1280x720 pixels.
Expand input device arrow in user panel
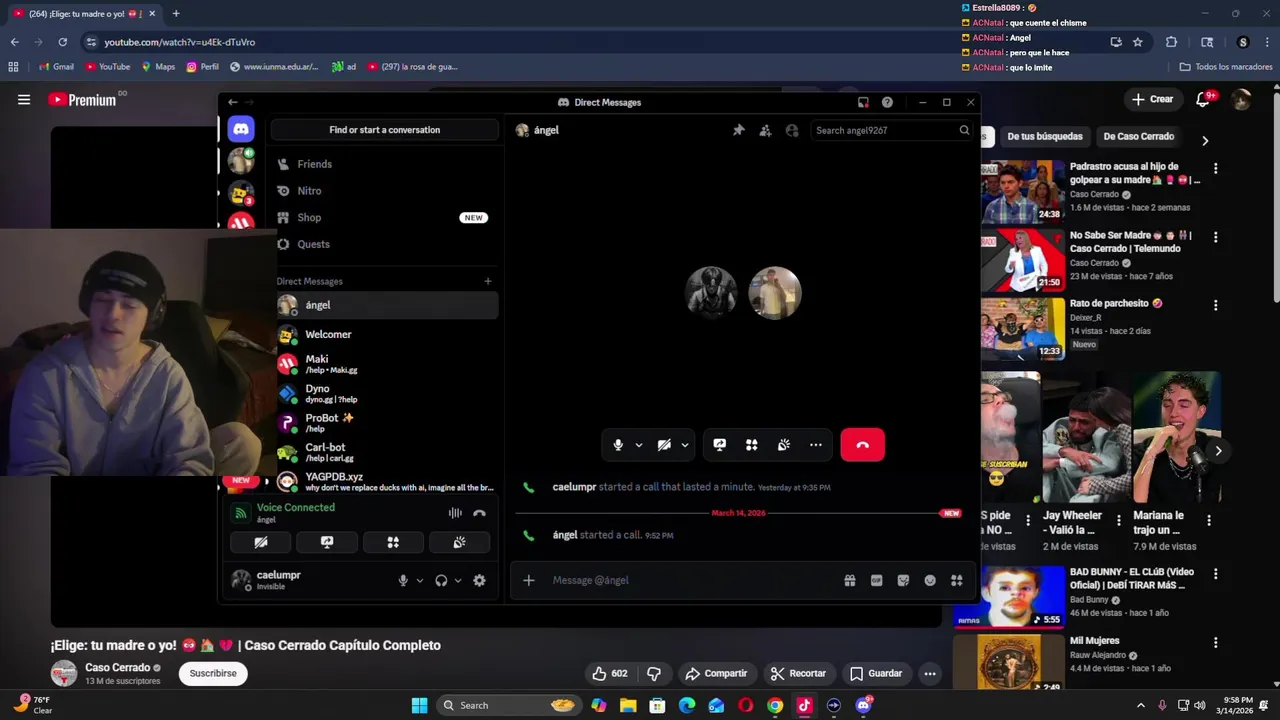tap(420, 580)
